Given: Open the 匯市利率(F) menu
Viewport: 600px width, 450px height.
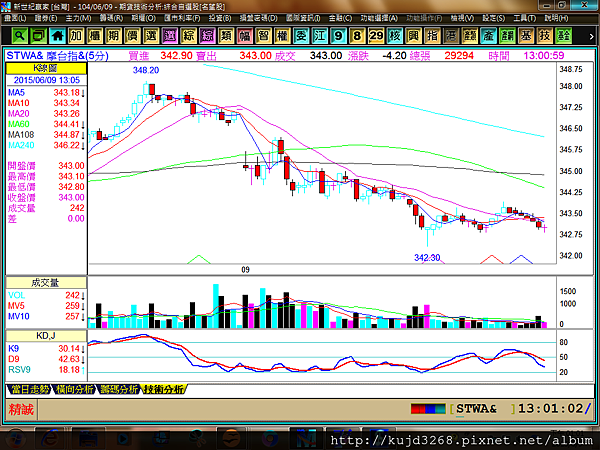Looking at the screenshot, I should 182,18.
